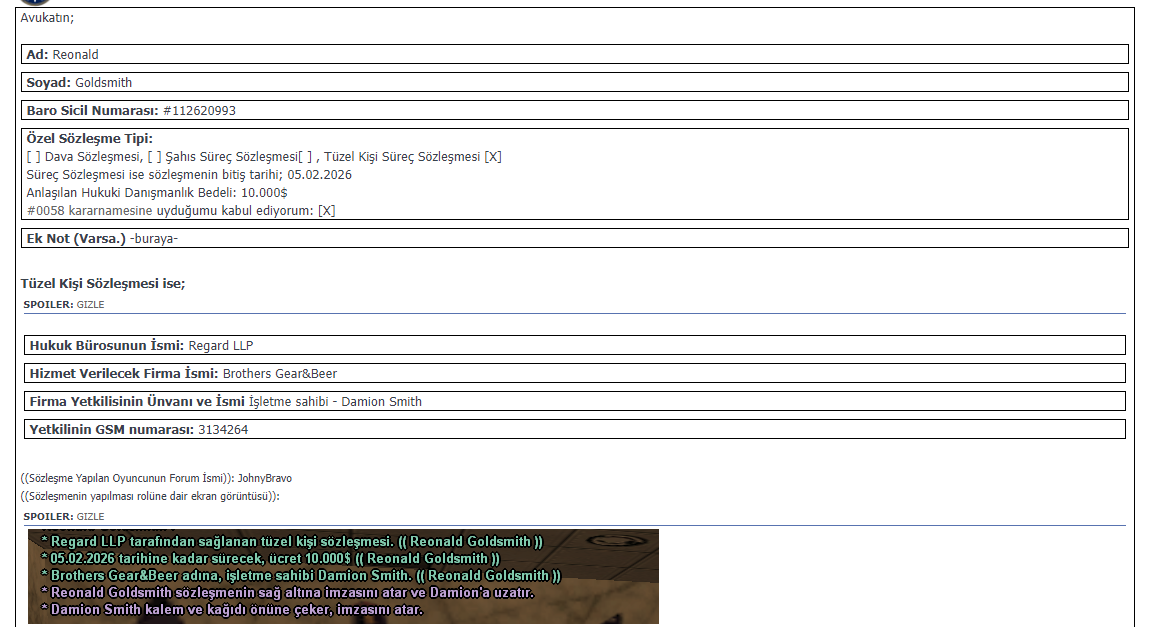Viewport: 1155px width, 627px height.
Task: Collapse the first spoiler via its GIZLE link
Action: point(91,304)
